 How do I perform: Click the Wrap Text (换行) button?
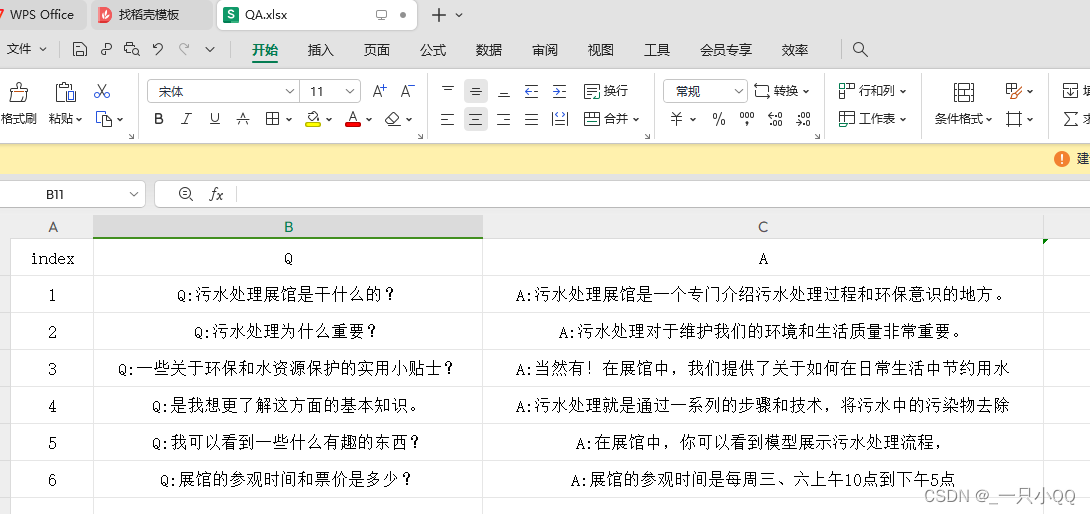tap(605, 91)
